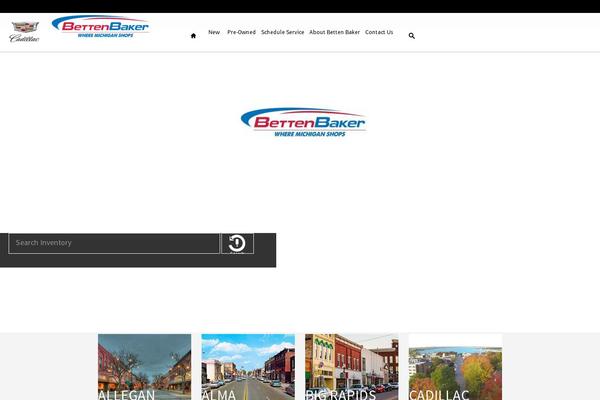Select the Big Rapids location tile
Screen dimensions: 600x400
tap(352, 367)
